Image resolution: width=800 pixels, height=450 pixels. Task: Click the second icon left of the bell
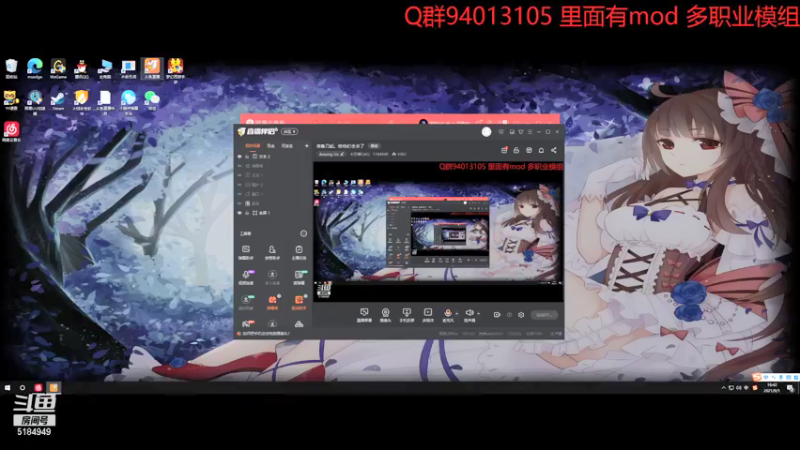(x=516, y=150)
